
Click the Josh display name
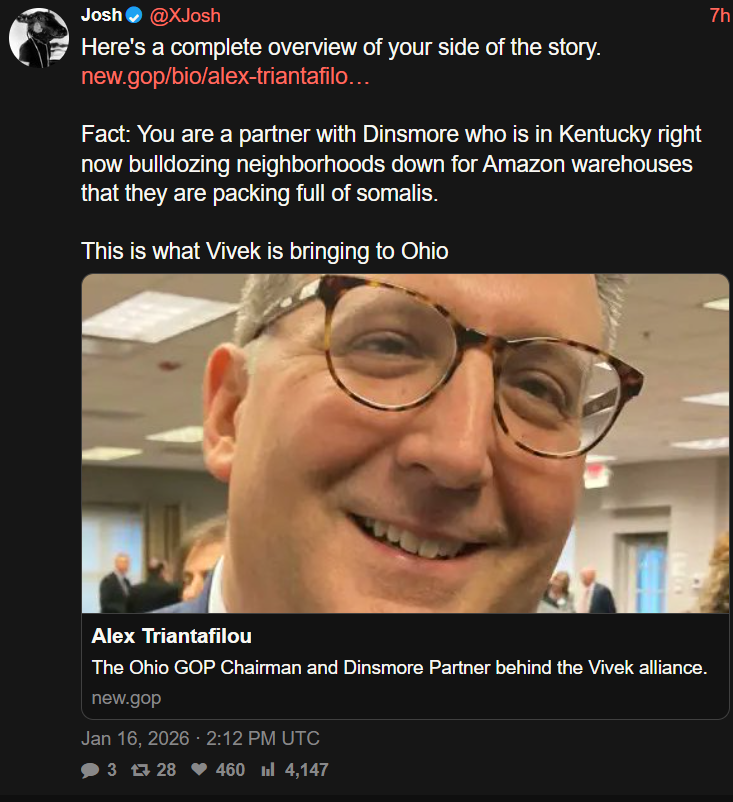101,15
